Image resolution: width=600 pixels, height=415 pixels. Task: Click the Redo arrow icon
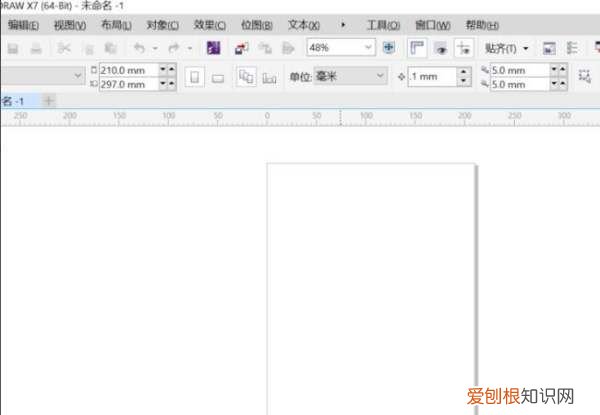click(173, 48)
